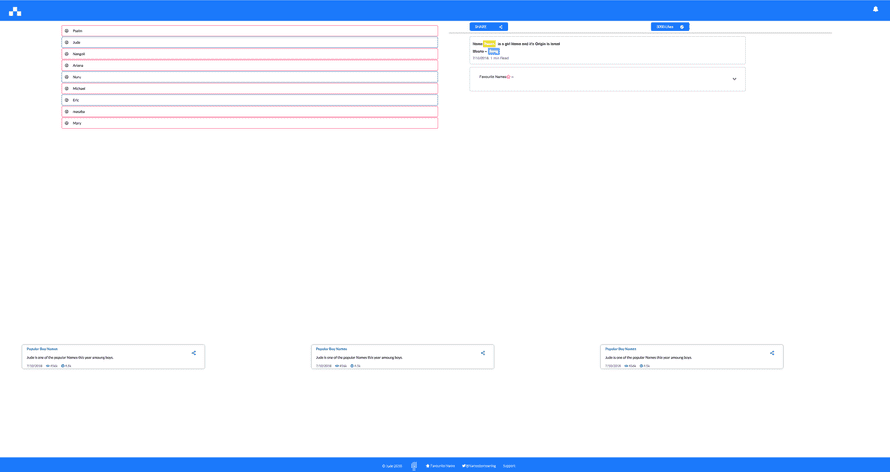
Task: Click the face icon beside Eric
Action: 66,100
